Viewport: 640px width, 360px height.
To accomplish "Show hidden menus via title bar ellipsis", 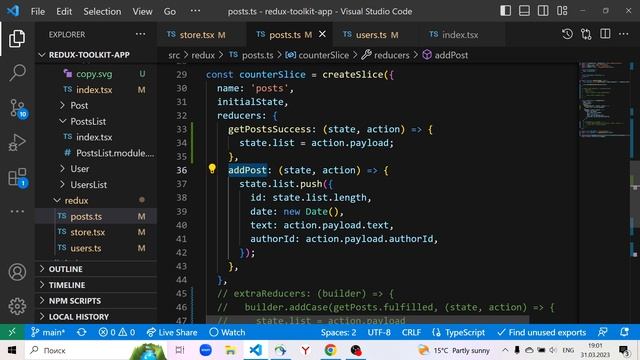I will pos(195,11).
